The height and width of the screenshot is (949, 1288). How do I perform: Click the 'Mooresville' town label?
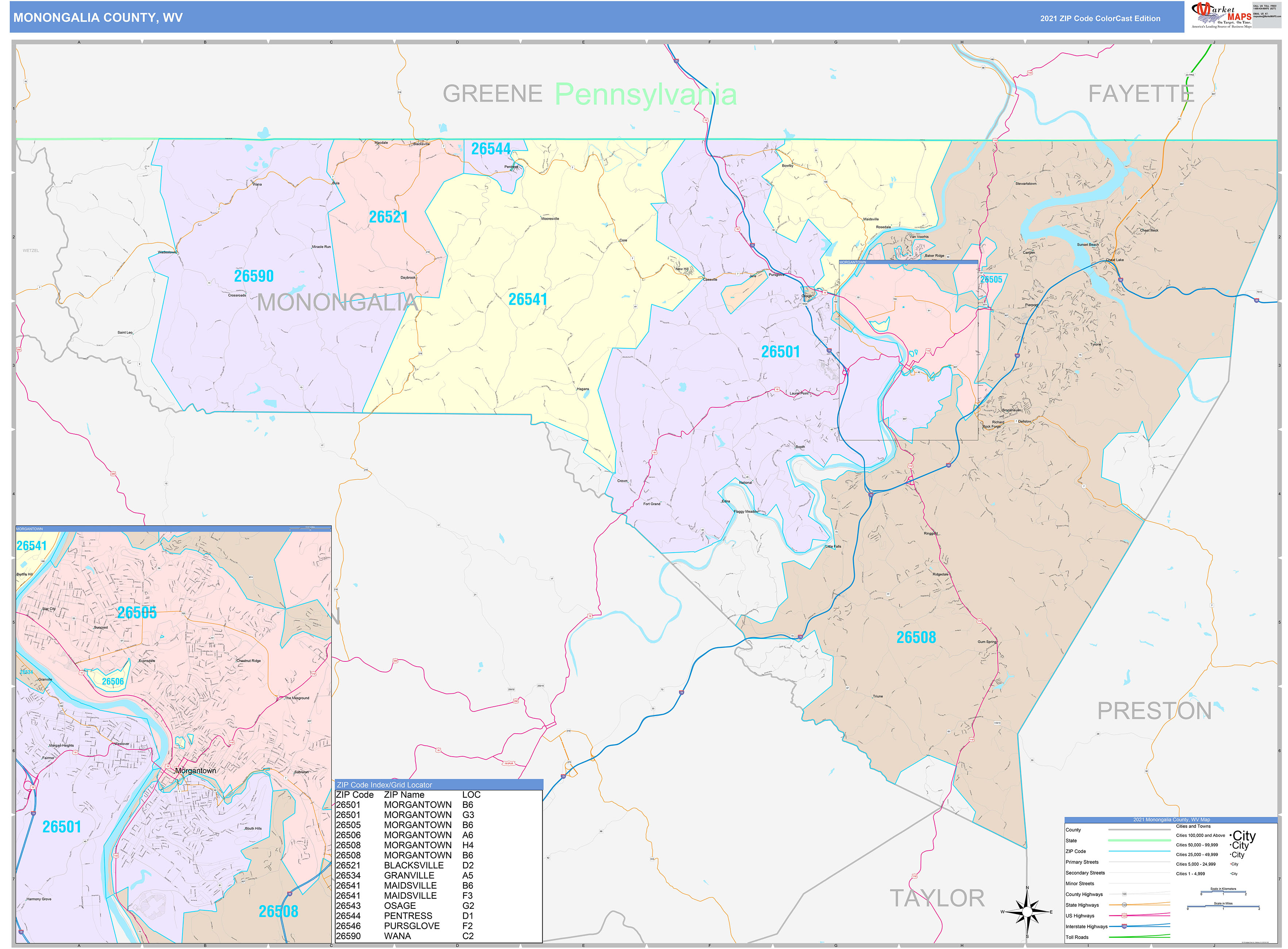pos(550,219)
